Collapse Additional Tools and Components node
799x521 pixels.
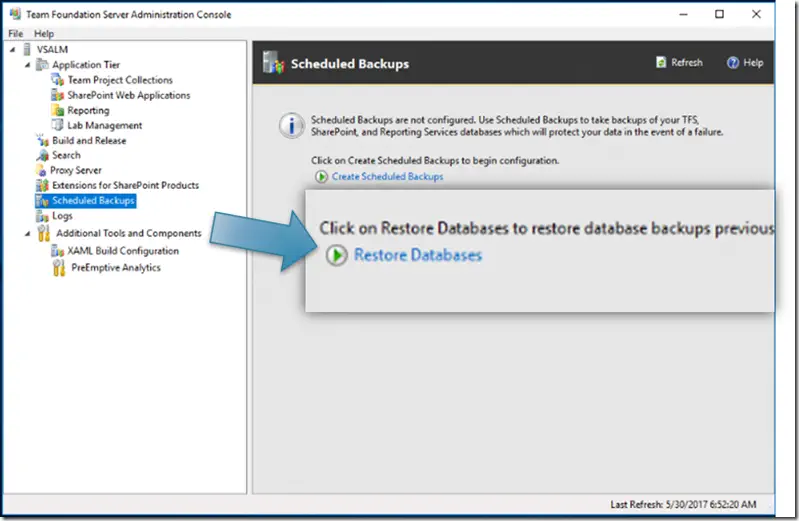coord(28,233)
